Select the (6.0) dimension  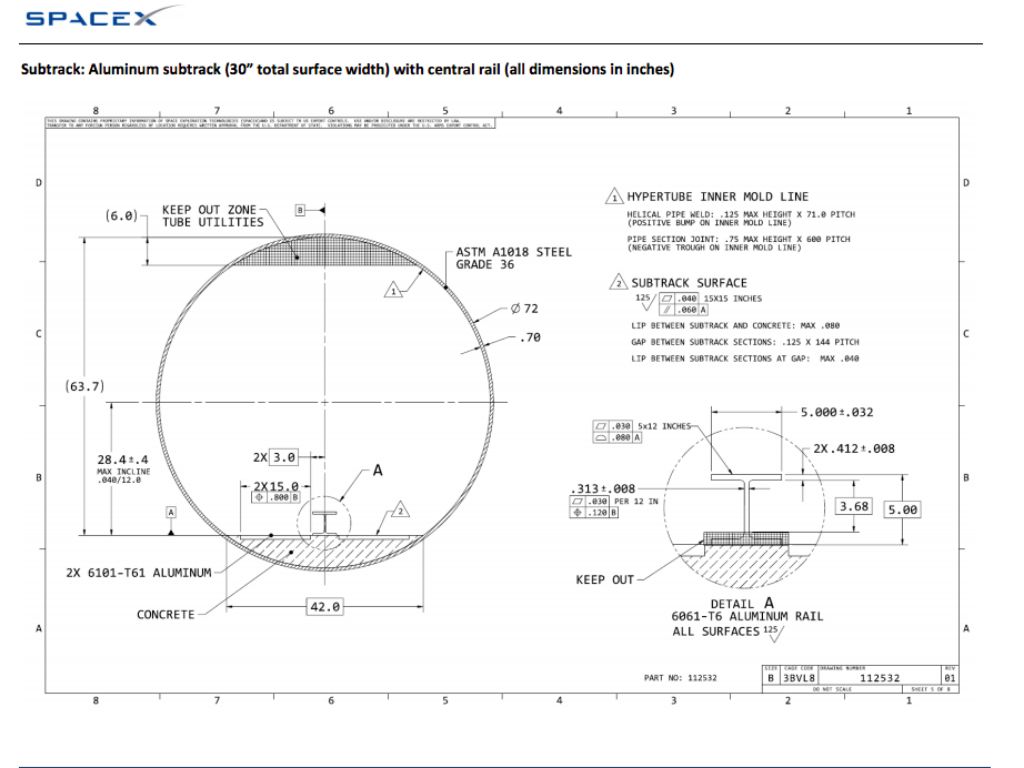[x=121, y=216]
